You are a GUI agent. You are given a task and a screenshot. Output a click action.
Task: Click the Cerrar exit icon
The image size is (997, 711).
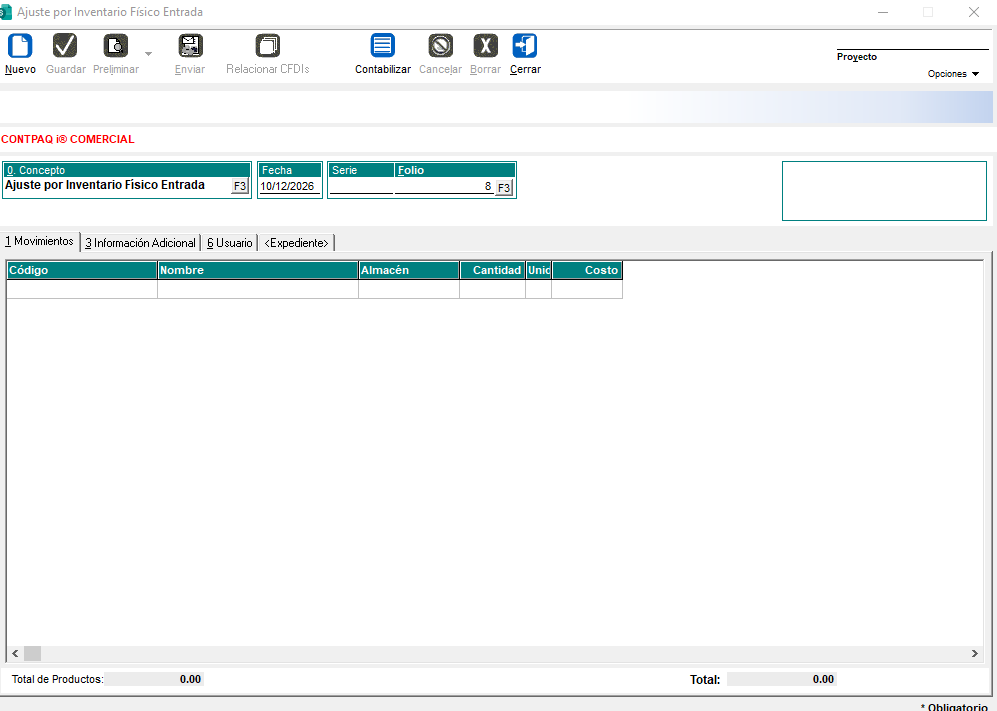point(525,46)
